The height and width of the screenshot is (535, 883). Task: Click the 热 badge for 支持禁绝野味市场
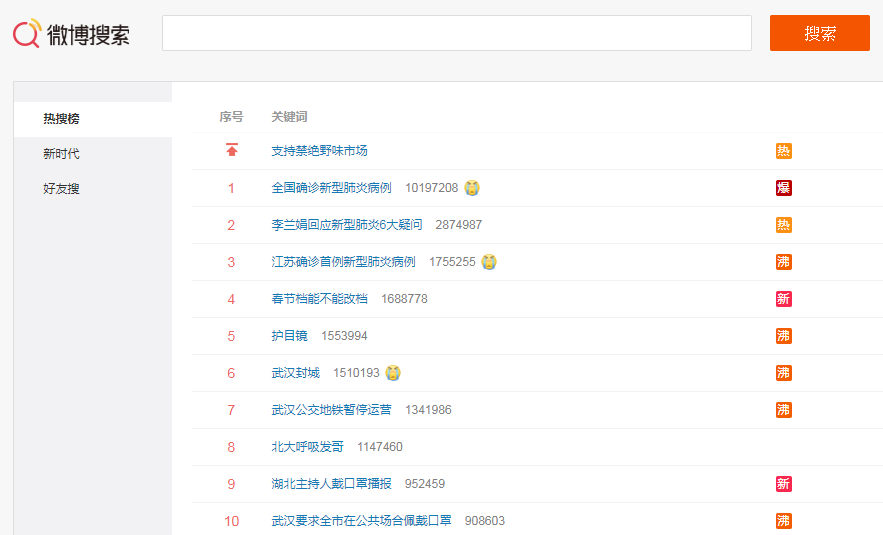(x=783, y=151)
